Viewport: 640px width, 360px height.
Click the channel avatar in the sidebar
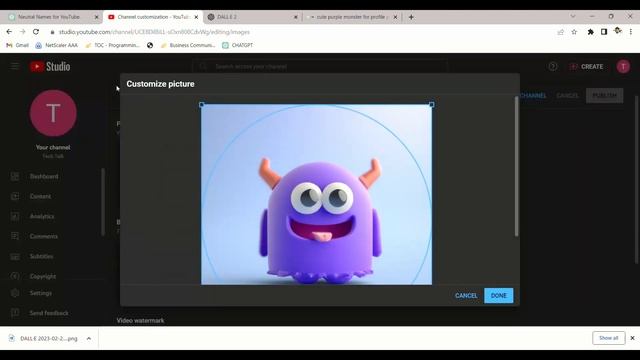(x=53, y=113)
